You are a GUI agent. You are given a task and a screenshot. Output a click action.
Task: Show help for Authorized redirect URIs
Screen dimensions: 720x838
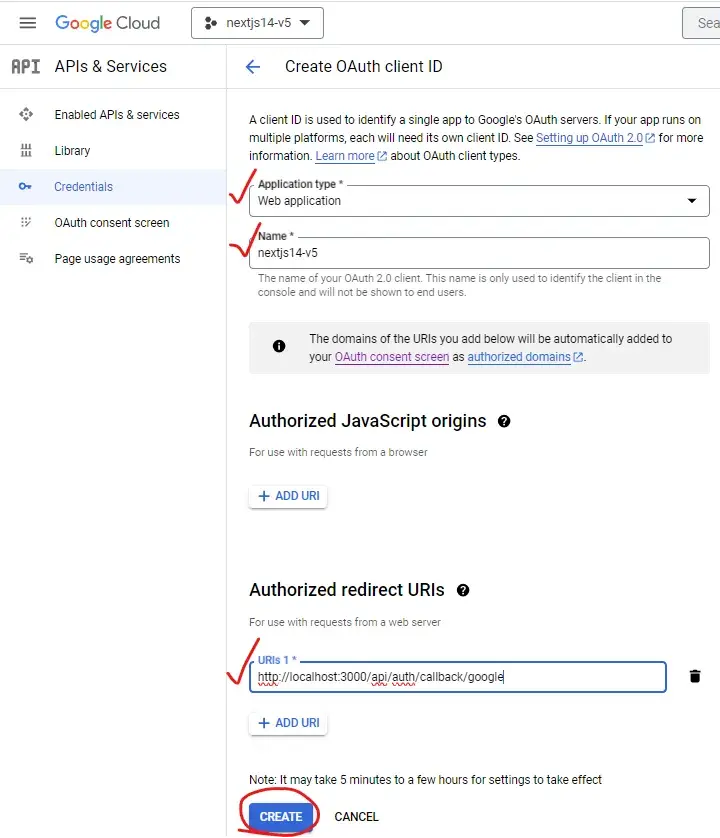pos(463,591)
